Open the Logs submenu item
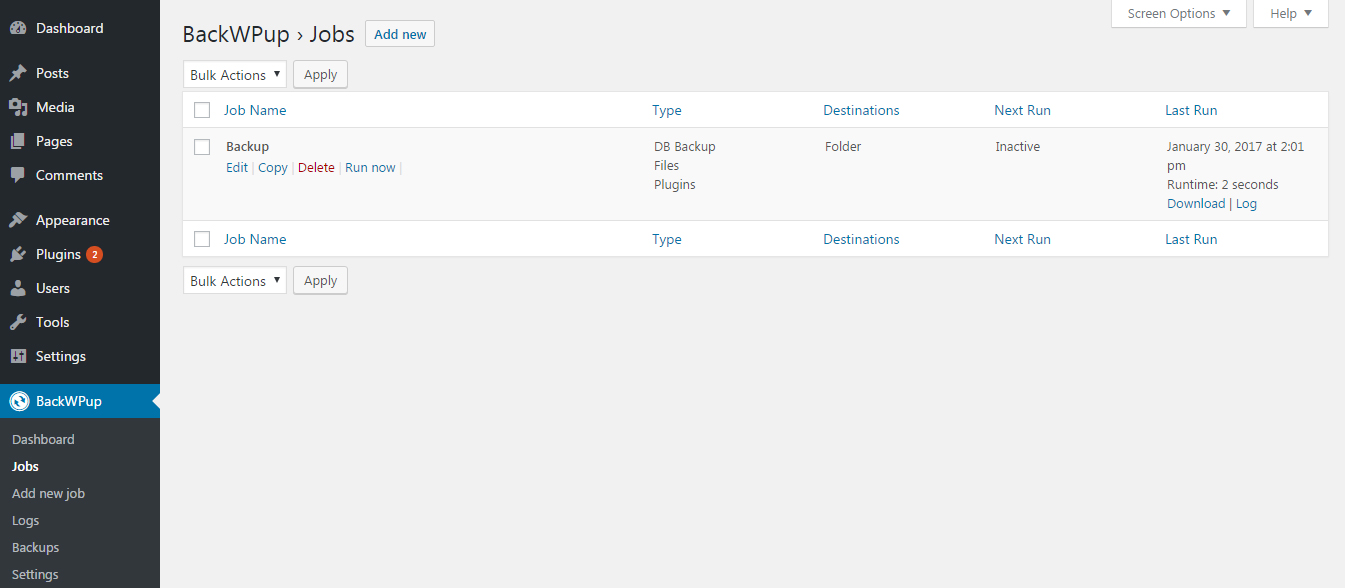Image resolution: width=1345 pixels, height=588 pixels. (26, 520)
